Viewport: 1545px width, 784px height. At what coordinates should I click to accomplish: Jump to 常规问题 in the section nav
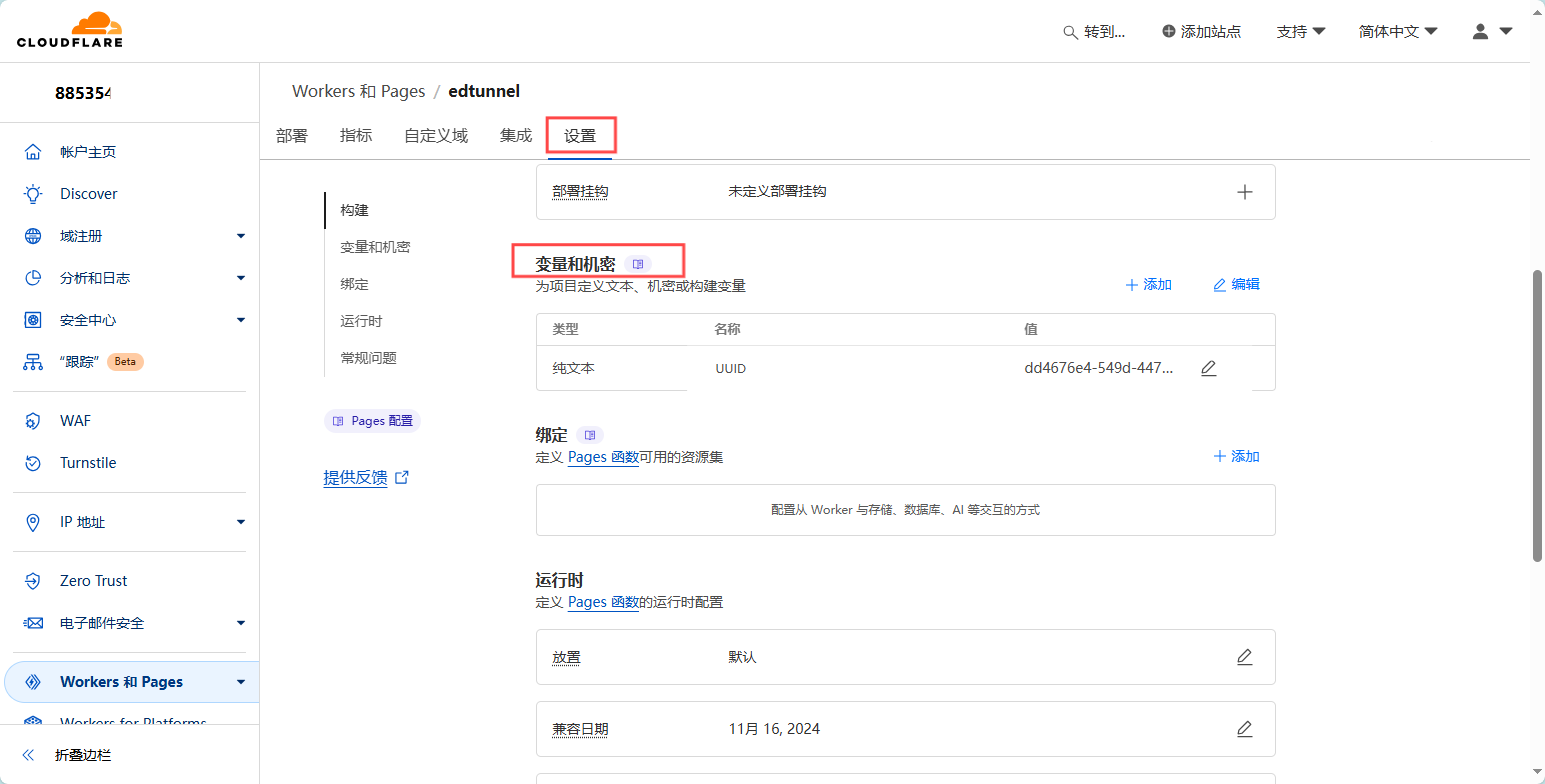[368, 358]
